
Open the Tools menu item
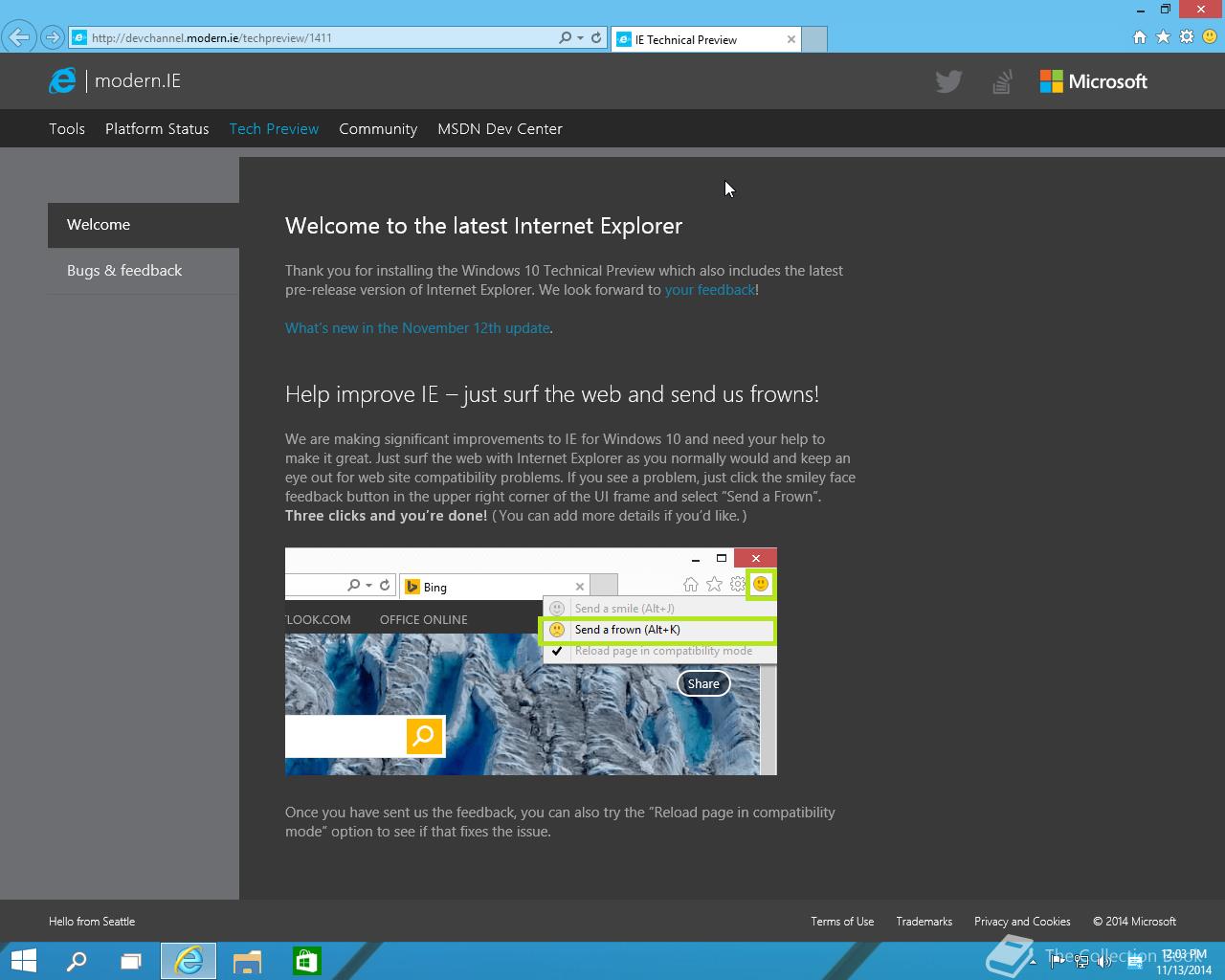(x=67, y=128)
